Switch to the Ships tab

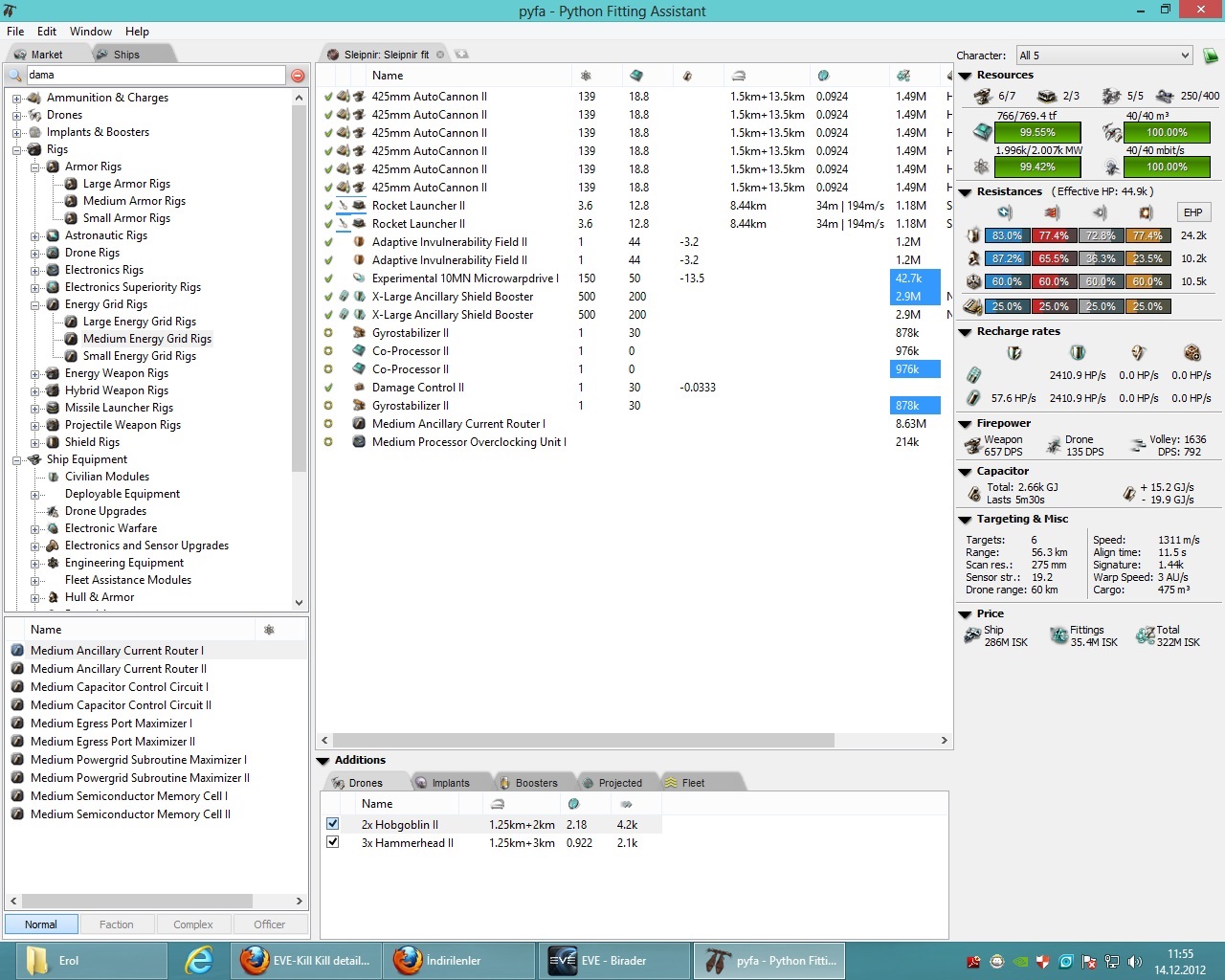(x=126, y=55)
